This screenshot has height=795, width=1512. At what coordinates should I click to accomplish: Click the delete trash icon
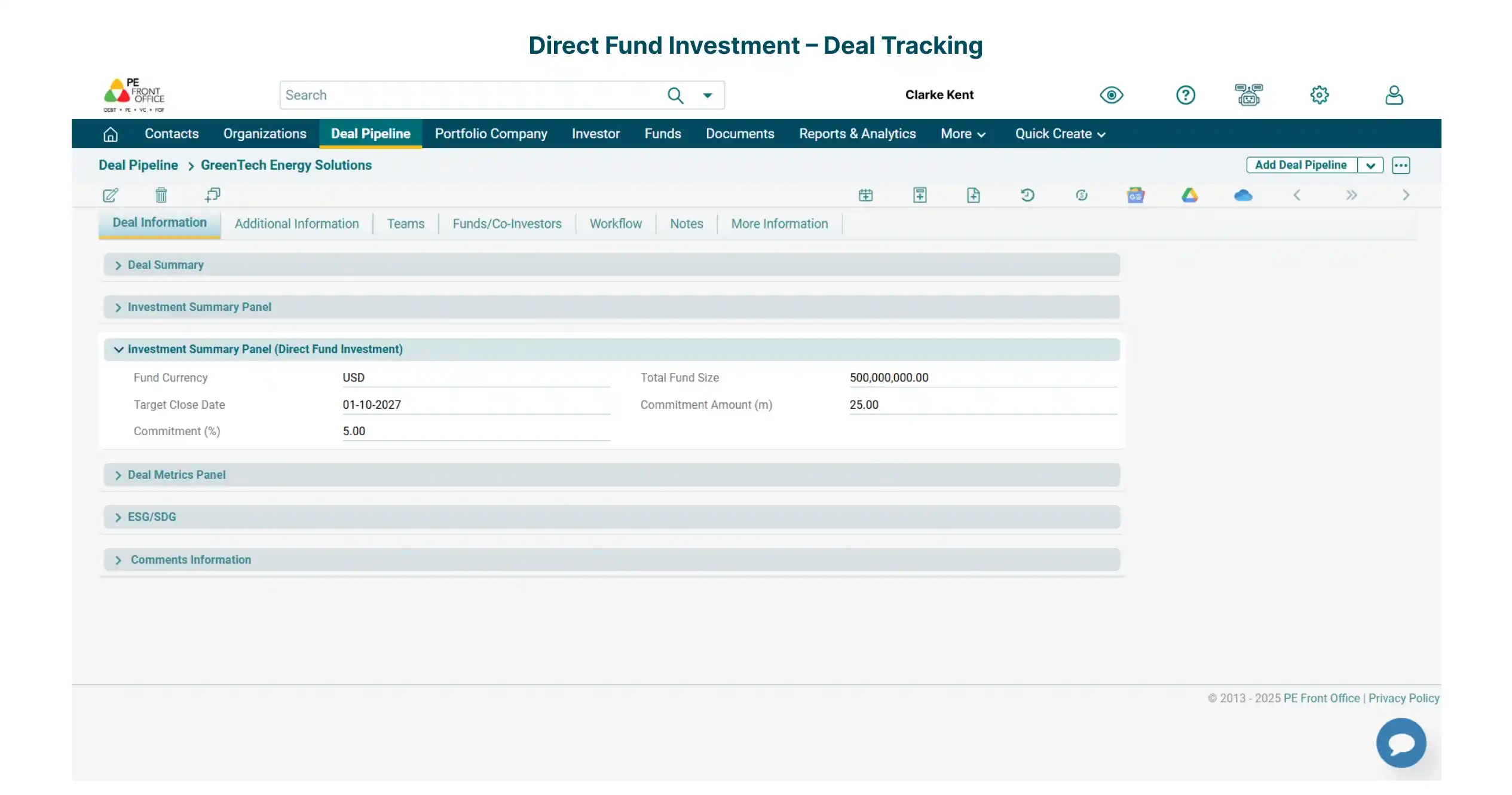[161, 195]
